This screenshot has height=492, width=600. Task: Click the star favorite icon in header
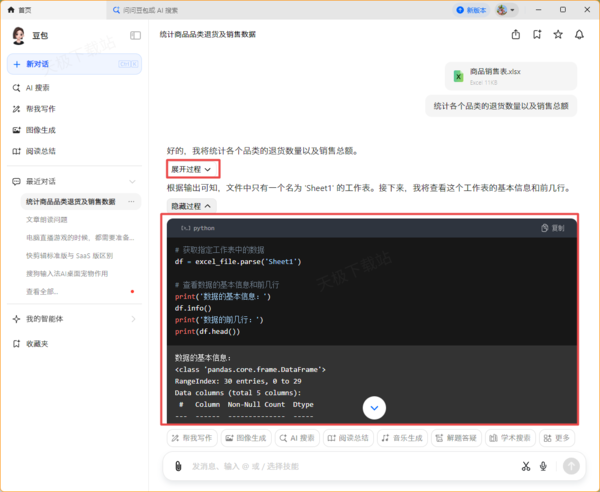coord(558,34)
